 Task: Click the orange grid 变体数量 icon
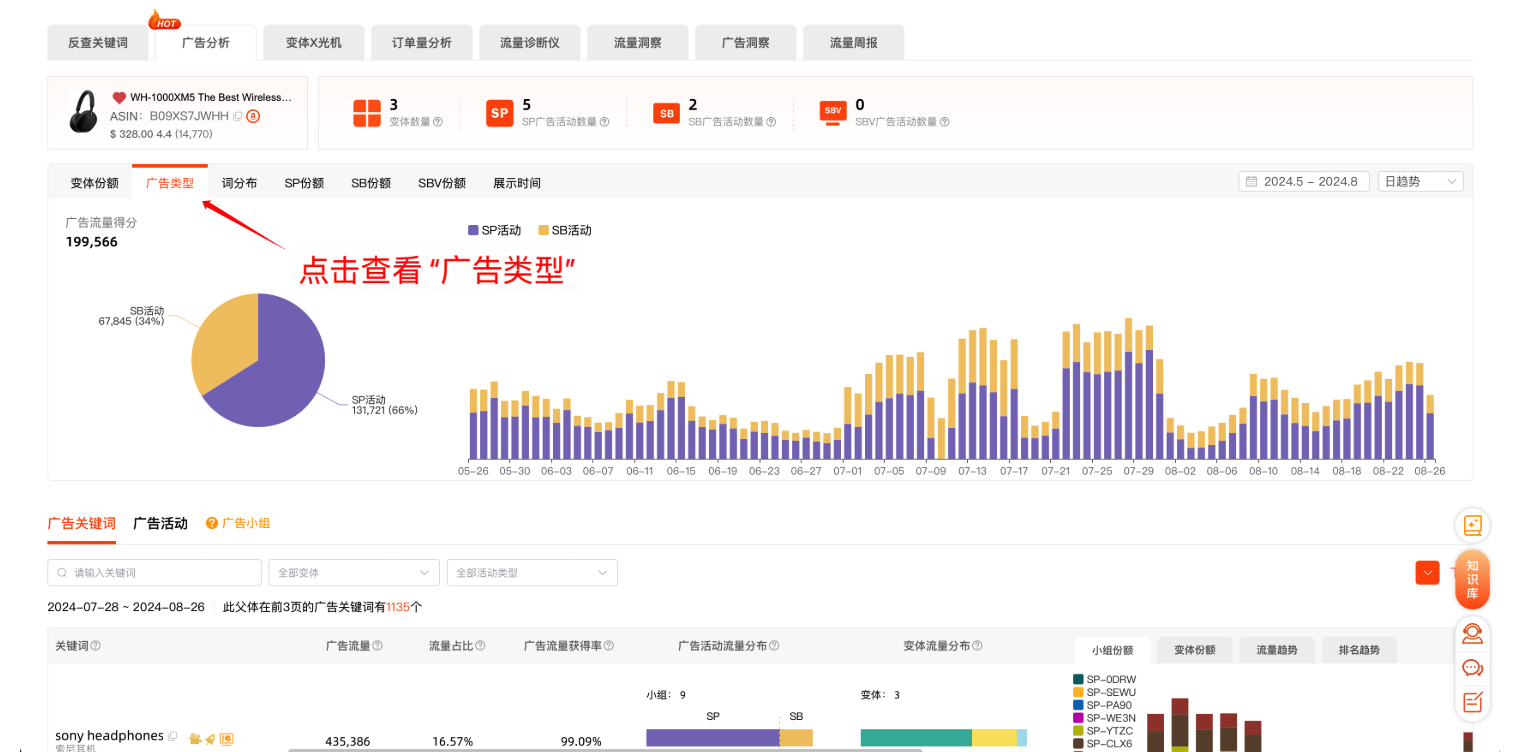pos(367,113)
